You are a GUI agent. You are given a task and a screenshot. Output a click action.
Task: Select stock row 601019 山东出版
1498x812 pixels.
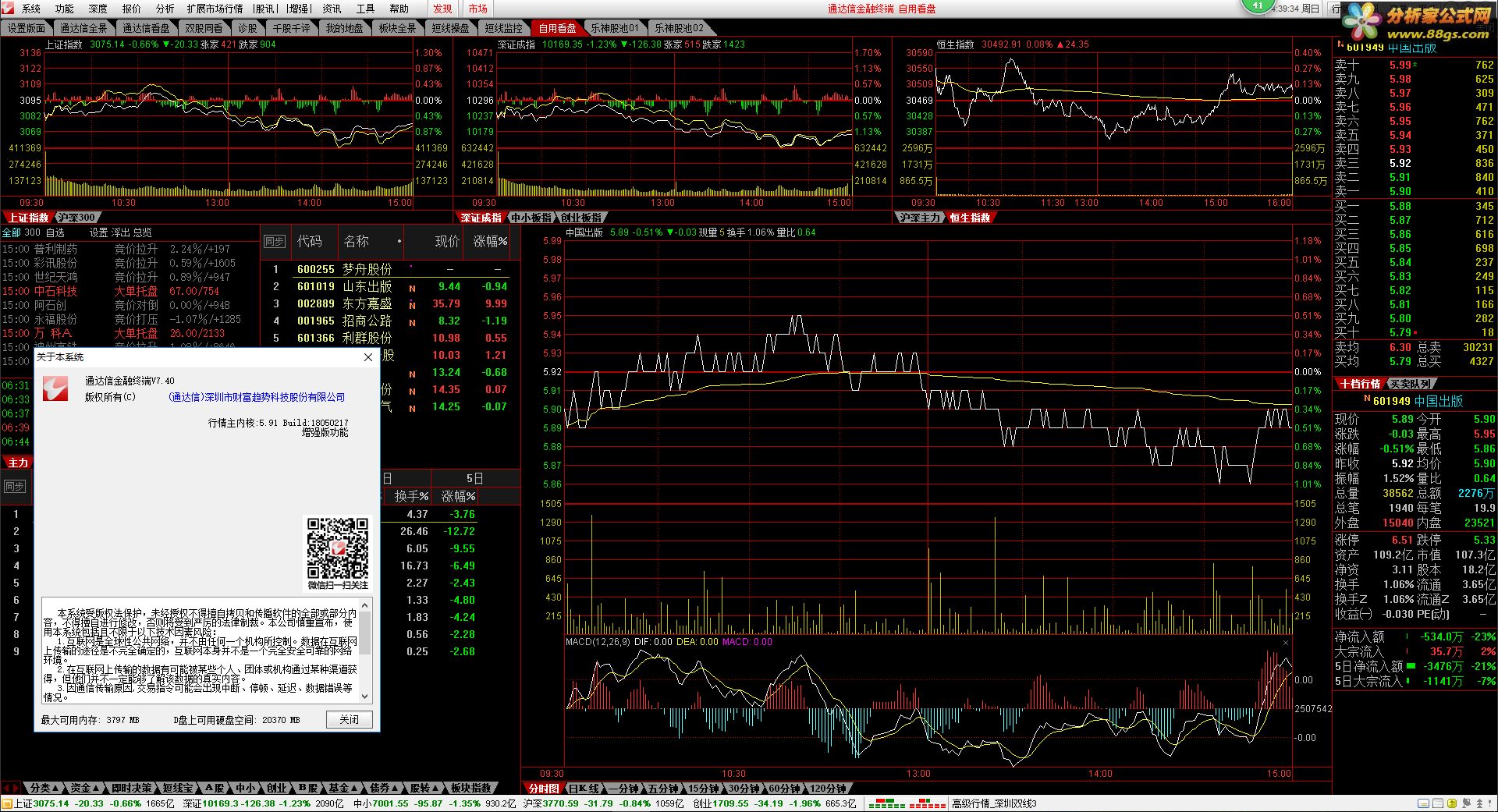pos(389,286)
